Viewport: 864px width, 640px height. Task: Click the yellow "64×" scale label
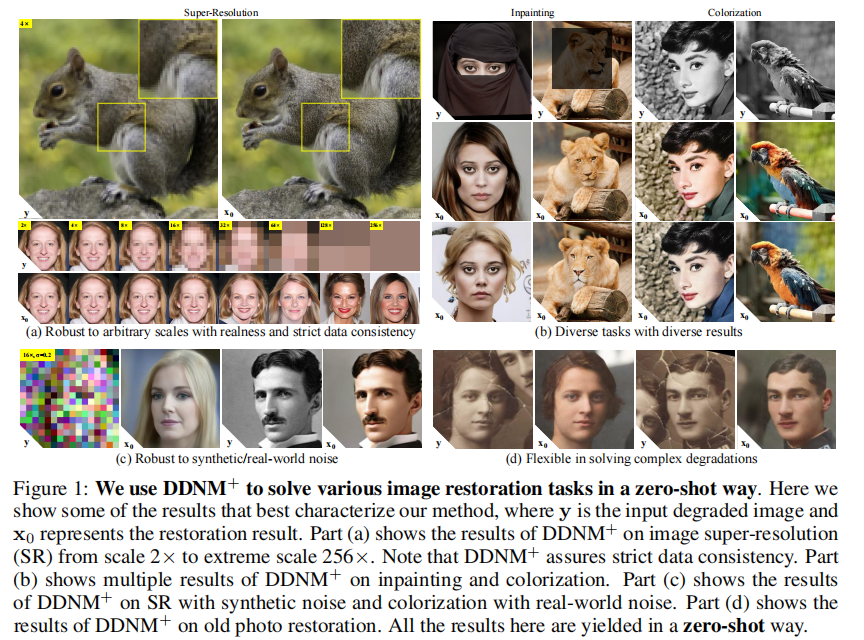coord(276,225)
